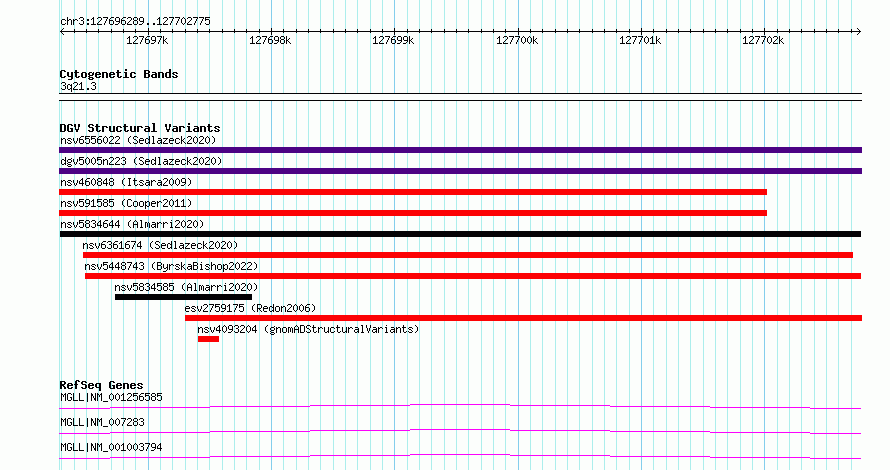Open the MGLL|NM_007283 transcript label

pyautogui.click(x=102, y=422)
